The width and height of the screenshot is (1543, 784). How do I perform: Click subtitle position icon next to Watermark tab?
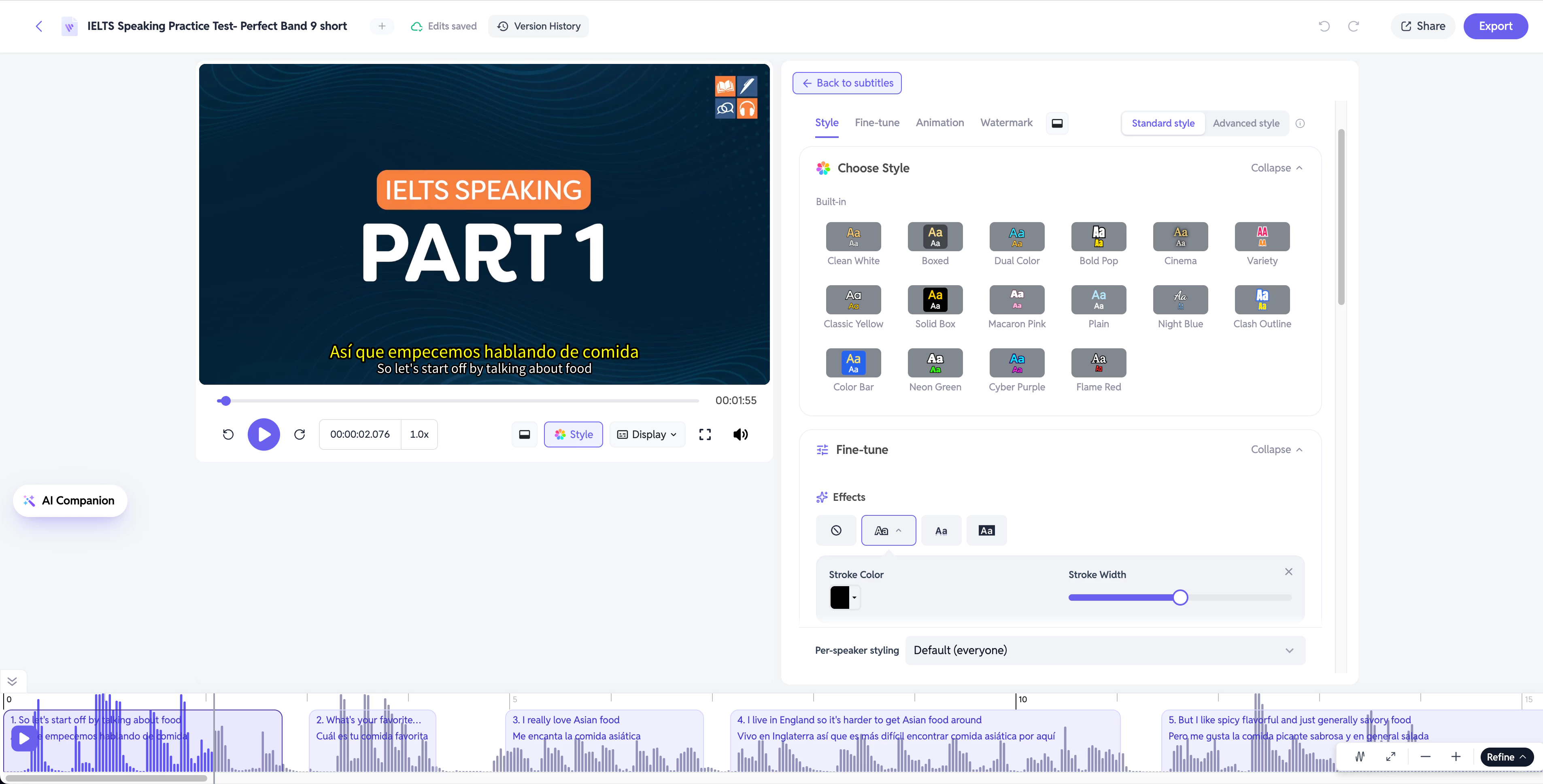(x=1057, y=123)
